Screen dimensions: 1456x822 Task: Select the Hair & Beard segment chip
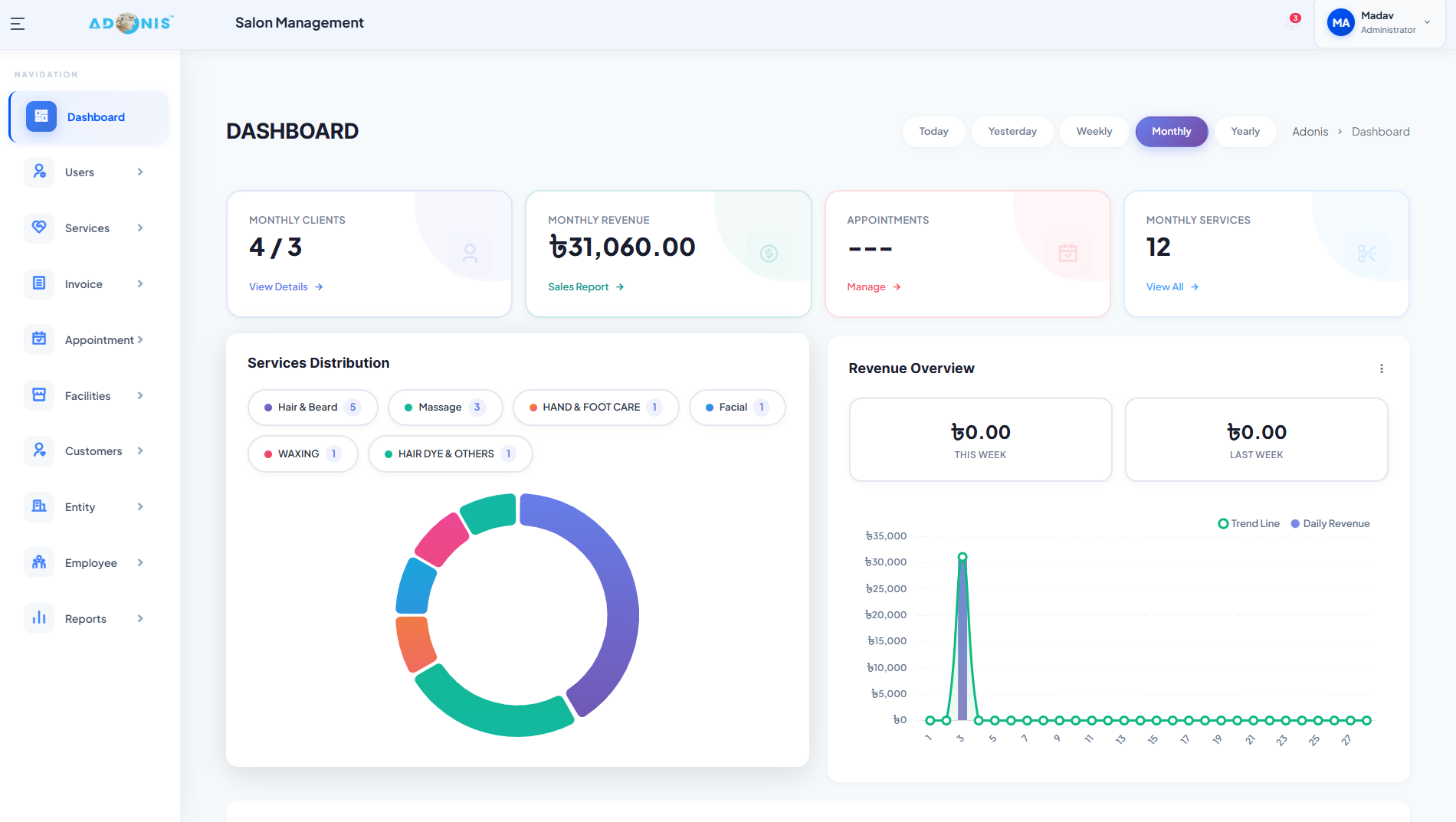click(x=312, y=407)
